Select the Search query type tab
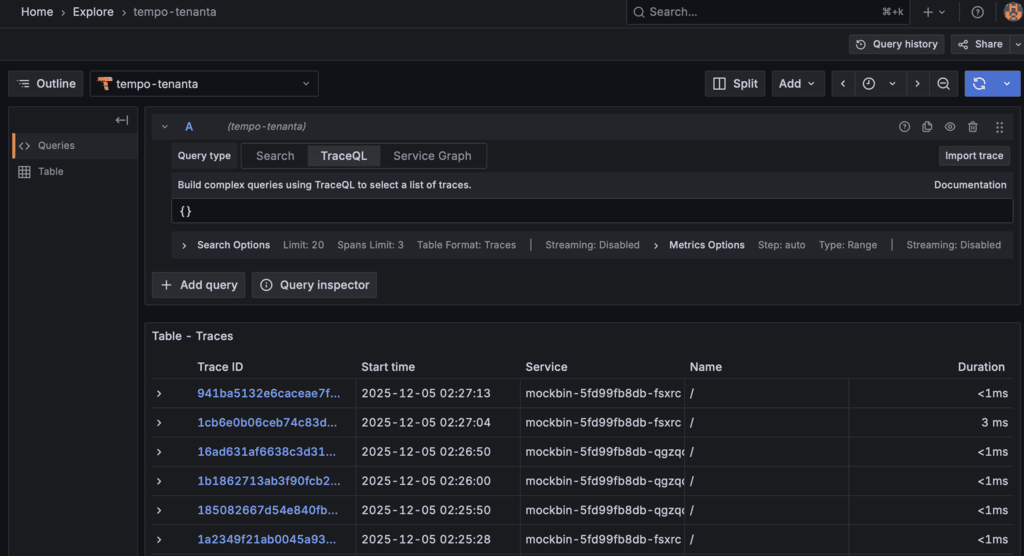This screenshot has height=556, width=1024. tap(275, 155)
